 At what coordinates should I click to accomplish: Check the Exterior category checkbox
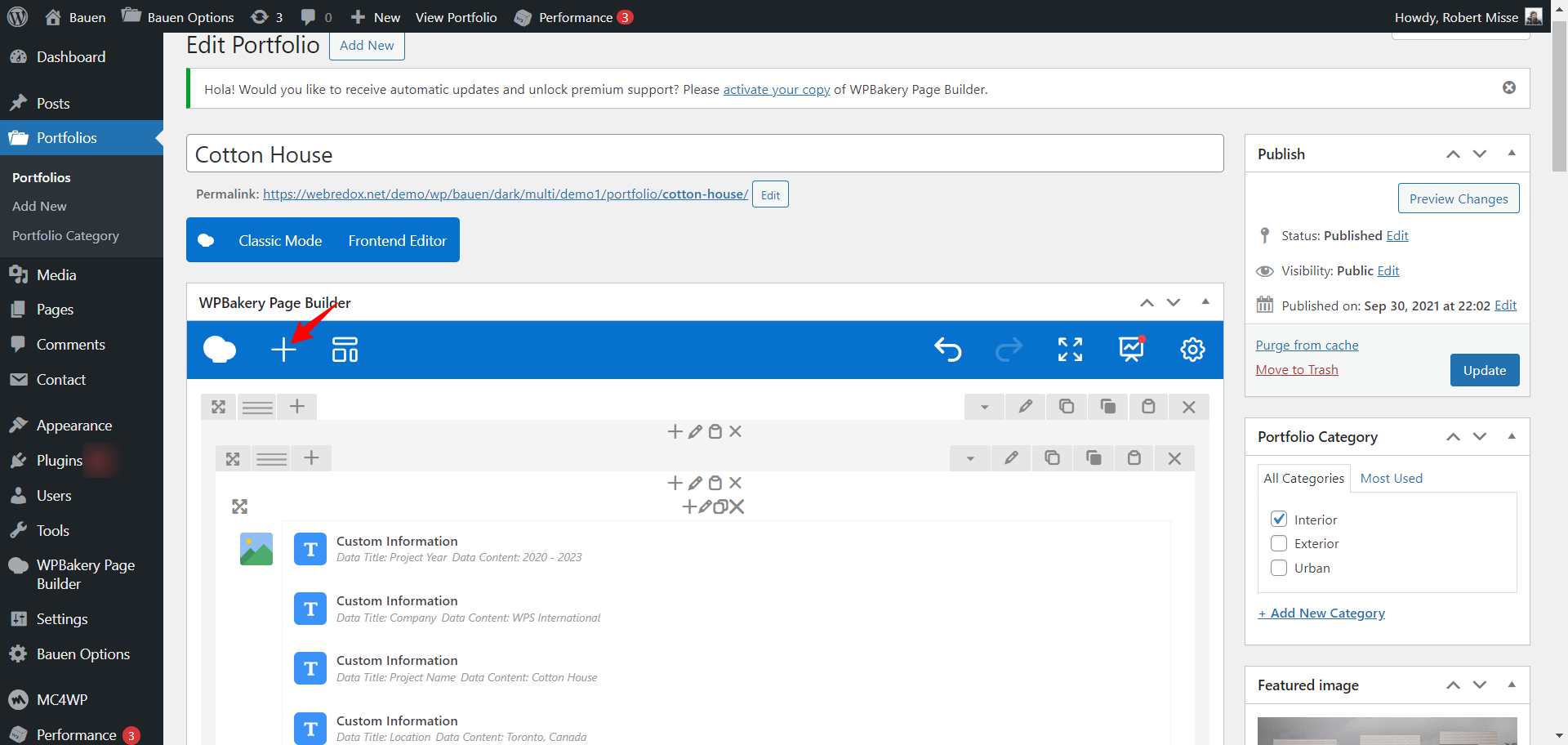[x=1279, y=543]
